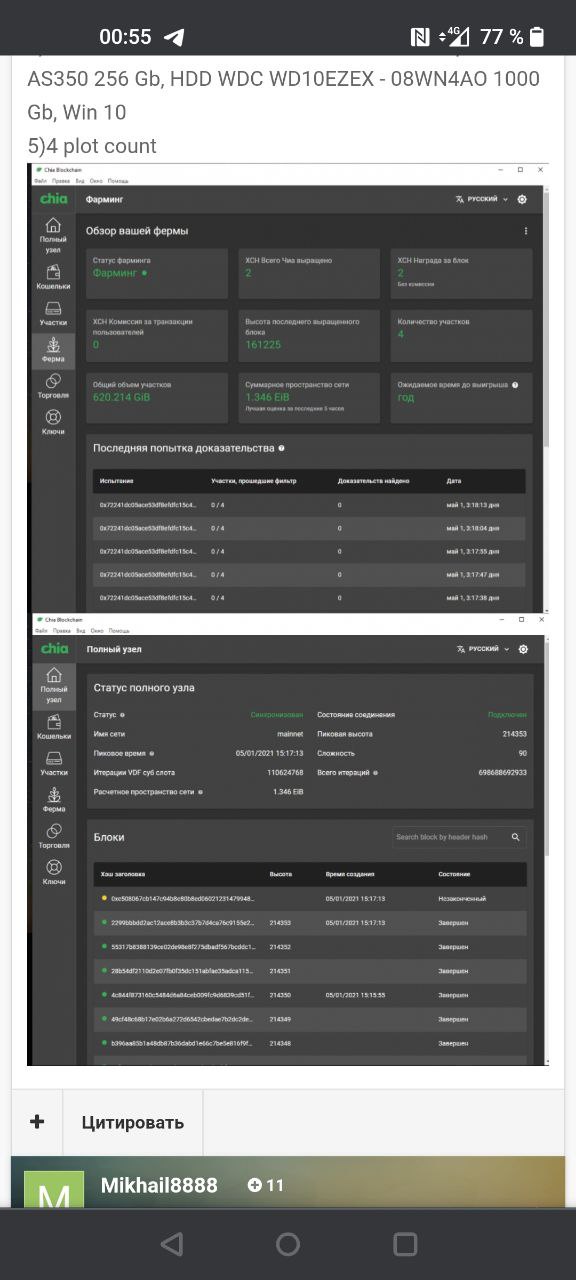Screen dimensions: 576x1280
Task: Click Кошельки wallet icon in upper Chia screenshot
Action: pyautogui.click(x=54, y=278)
